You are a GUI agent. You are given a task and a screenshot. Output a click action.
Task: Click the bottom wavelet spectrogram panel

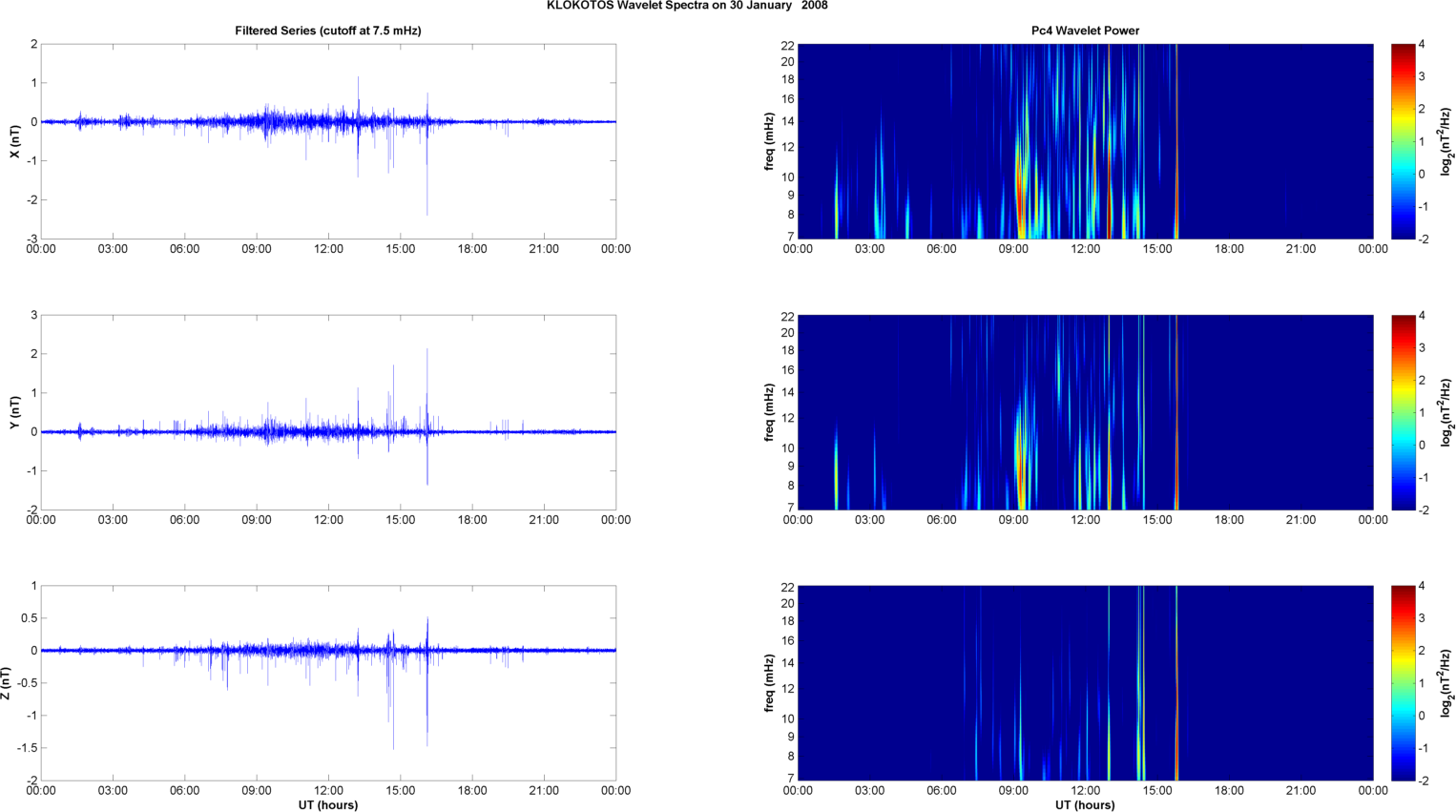[1085, 683]
